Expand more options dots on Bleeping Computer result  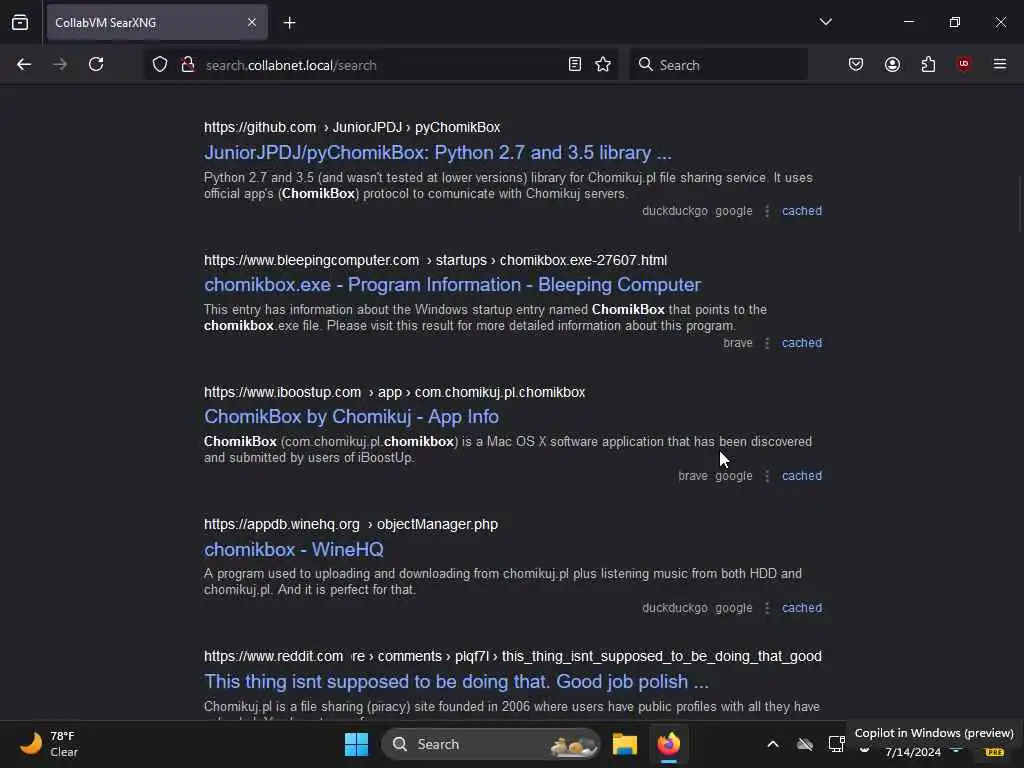click(767, 343)
